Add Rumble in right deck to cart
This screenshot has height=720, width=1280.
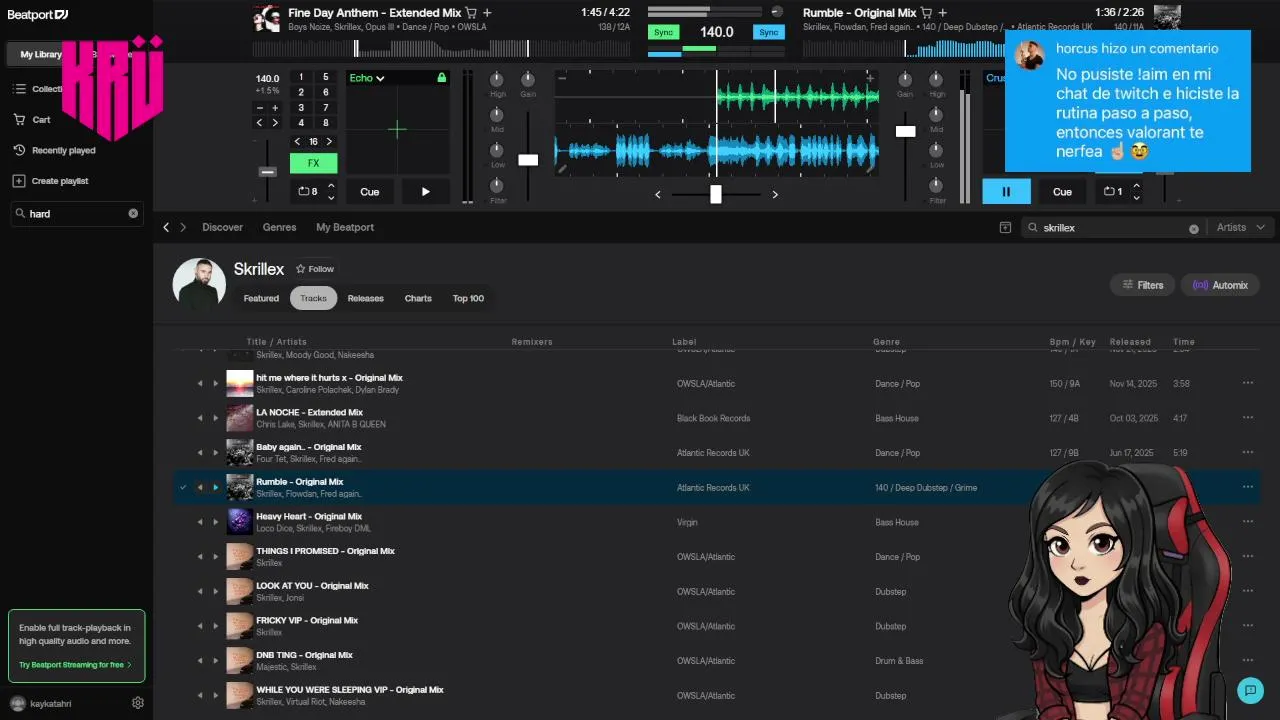pos(926,13)
